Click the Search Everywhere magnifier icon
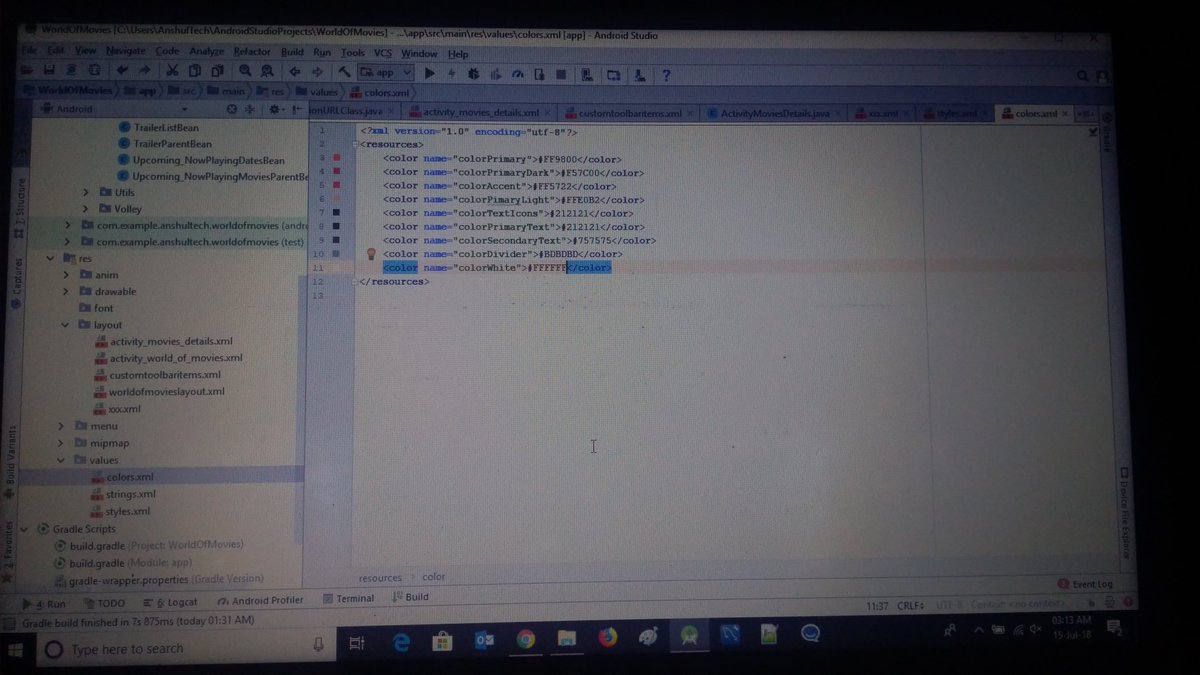The image size is (1200, 675). (x=1083, y=76)
